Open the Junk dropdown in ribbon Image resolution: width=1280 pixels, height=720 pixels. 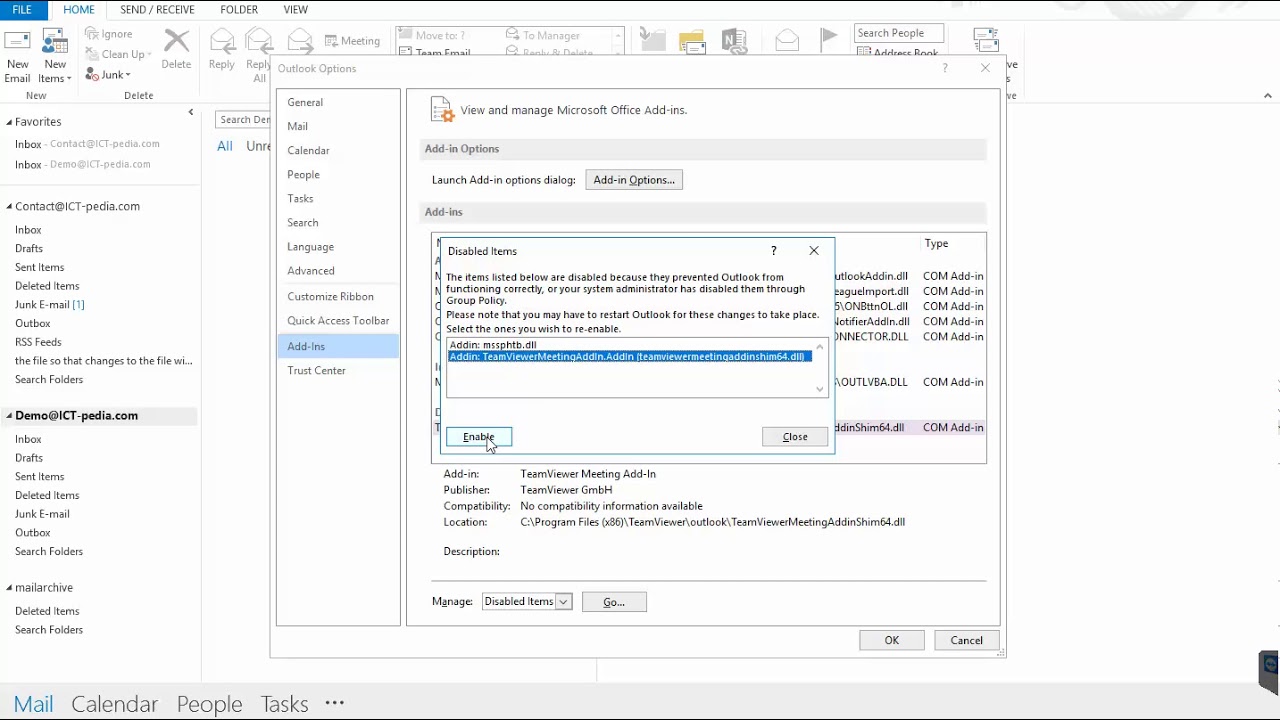[x=108, y=75]
